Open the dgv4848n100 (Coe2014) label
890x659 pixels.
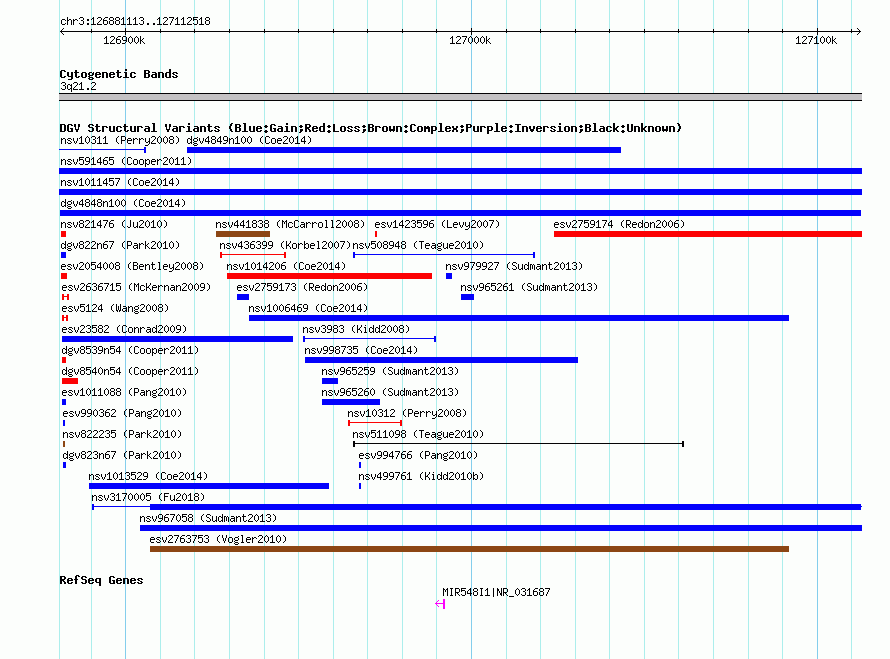point(123,203)
